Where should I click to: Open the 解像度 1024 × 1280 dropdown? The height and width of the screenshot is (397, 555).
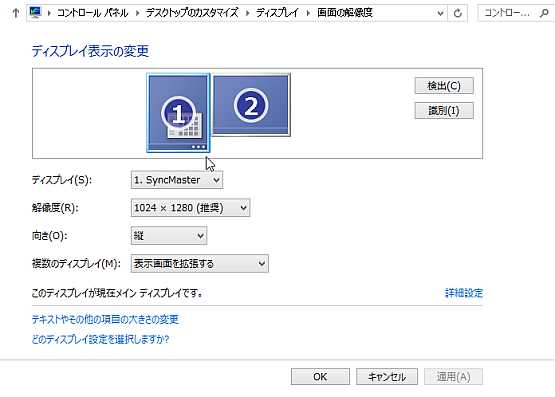pos(190,208)
